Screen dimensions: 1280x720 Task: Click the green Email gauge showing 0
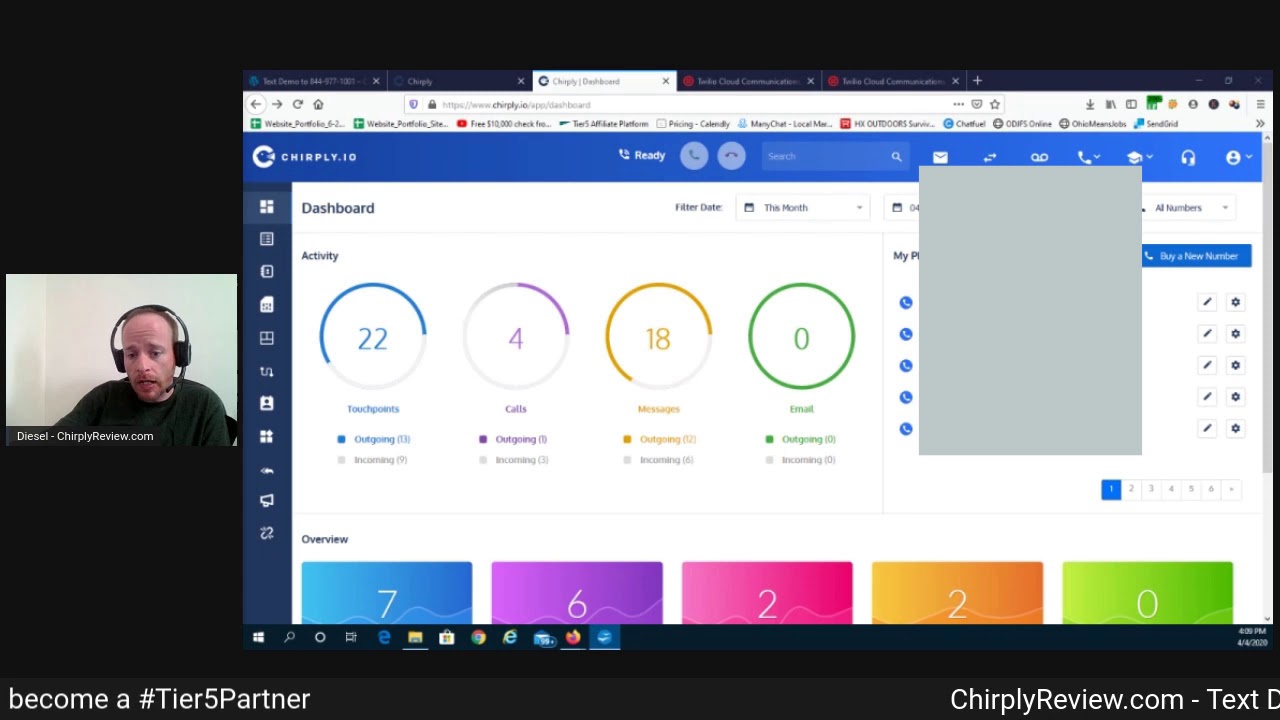click(801, 338)
